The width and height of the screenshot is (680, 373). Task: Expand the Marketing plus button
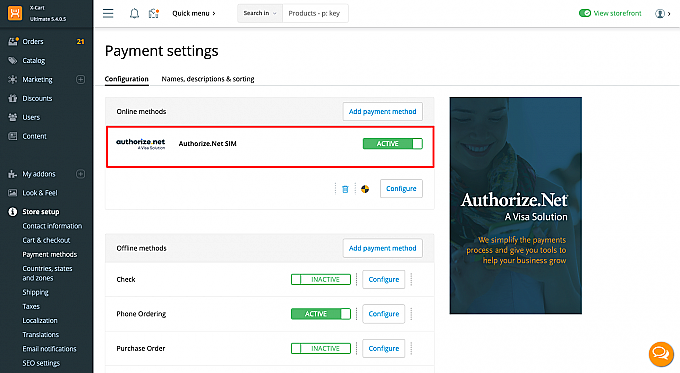pyautogui.click(x=81, y=79)
